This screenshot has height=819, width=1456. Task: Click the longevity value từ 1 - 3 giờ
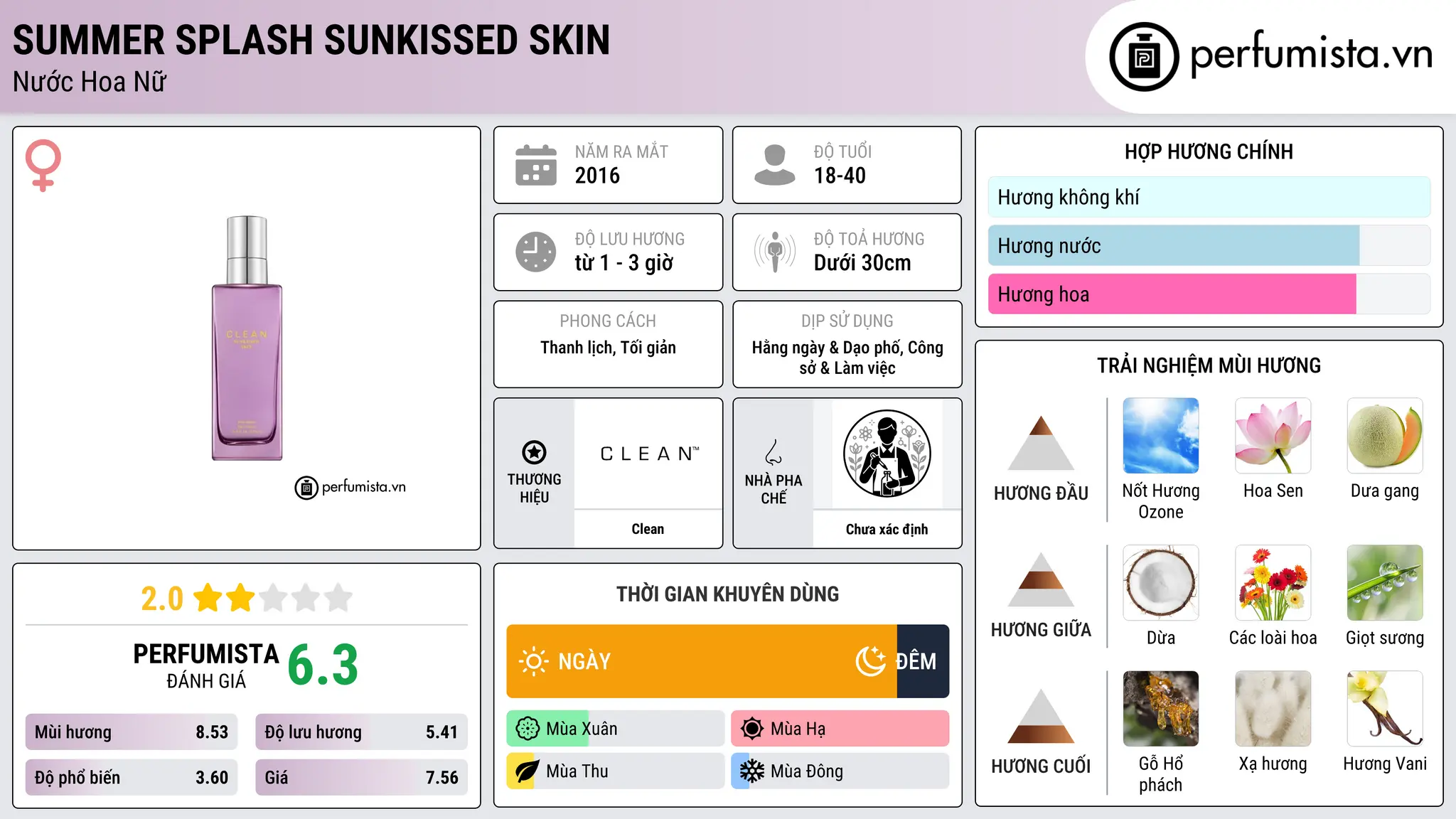coord(624,263)
